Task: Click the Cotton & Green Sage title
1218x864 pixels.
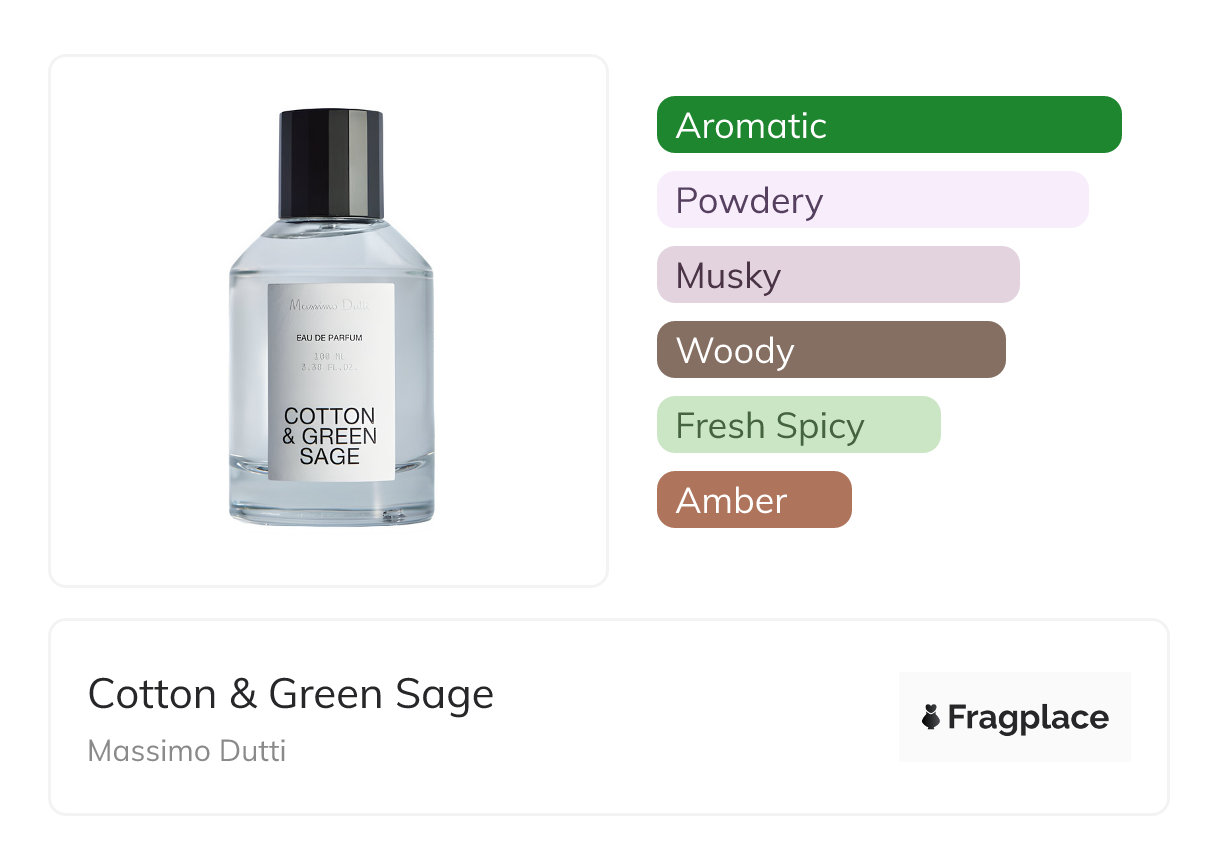Action: pos(291,694)
